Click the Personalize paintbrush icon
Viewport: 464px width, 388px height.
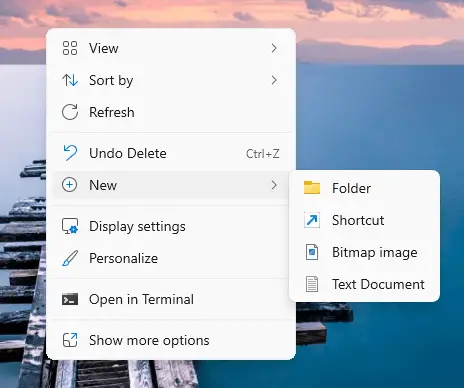point(70,258)
